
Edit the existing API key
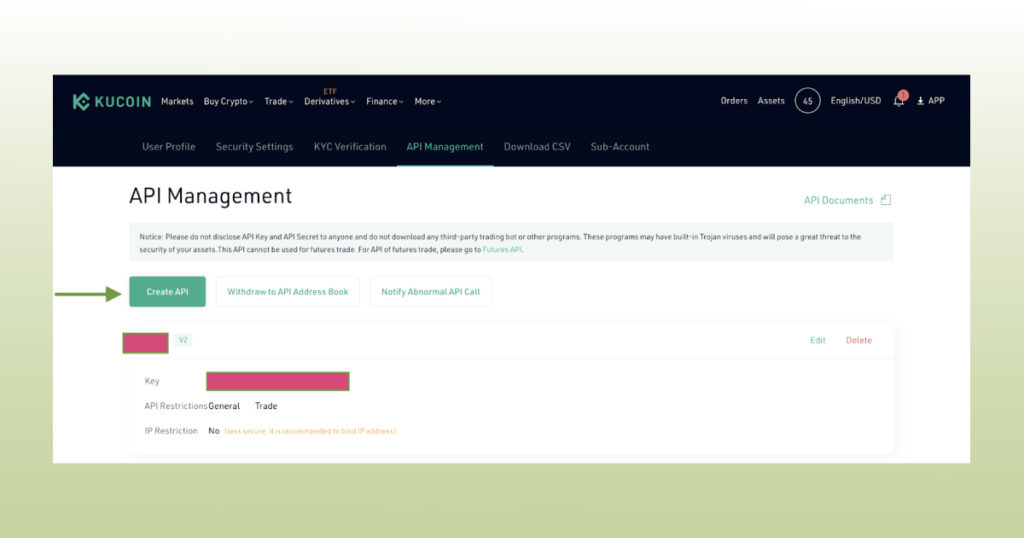point(818,340)
